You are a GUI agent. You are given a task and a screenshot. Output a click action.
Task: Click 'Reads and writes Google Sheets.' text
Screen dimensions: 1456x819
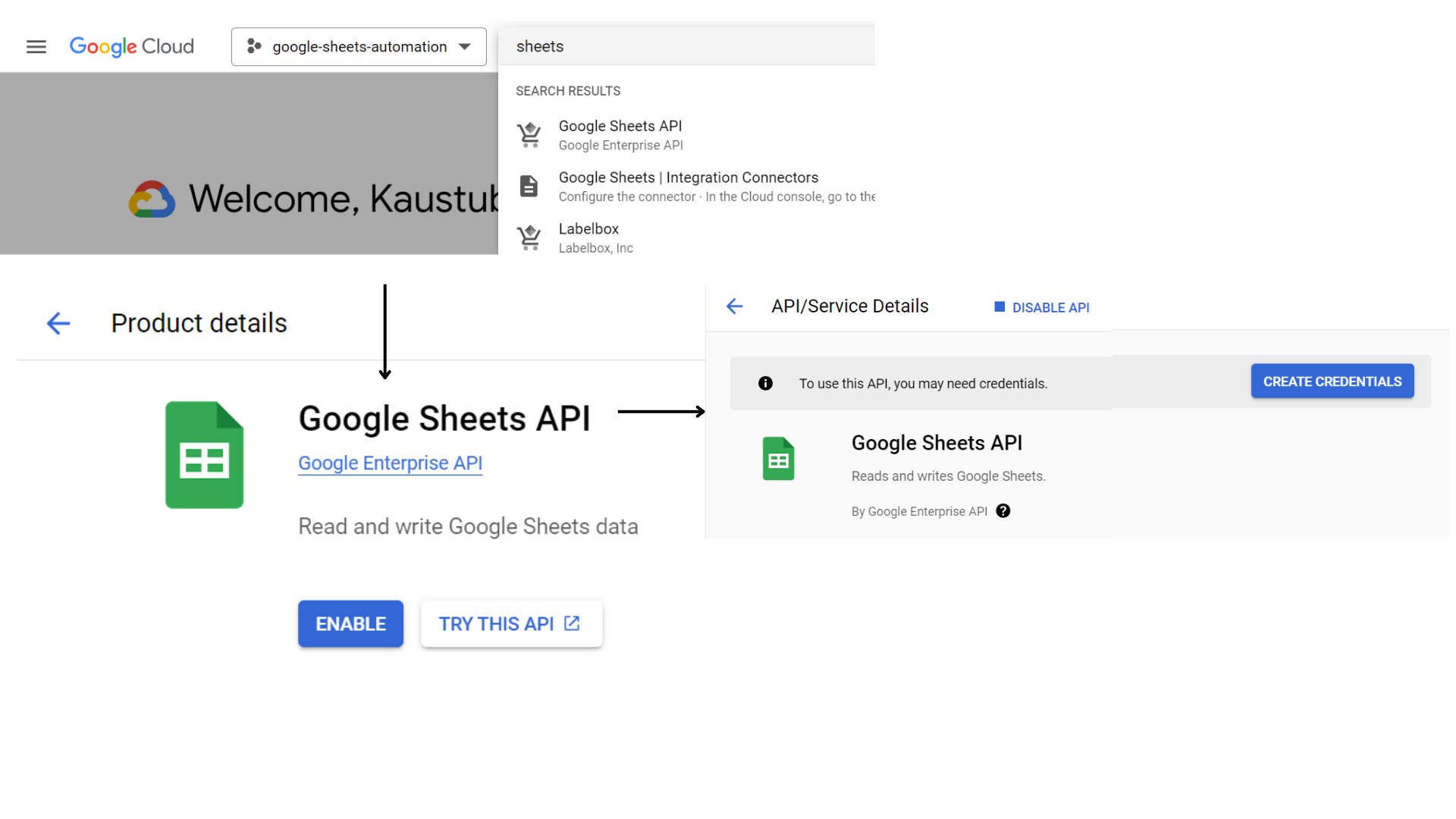(949, 476)
